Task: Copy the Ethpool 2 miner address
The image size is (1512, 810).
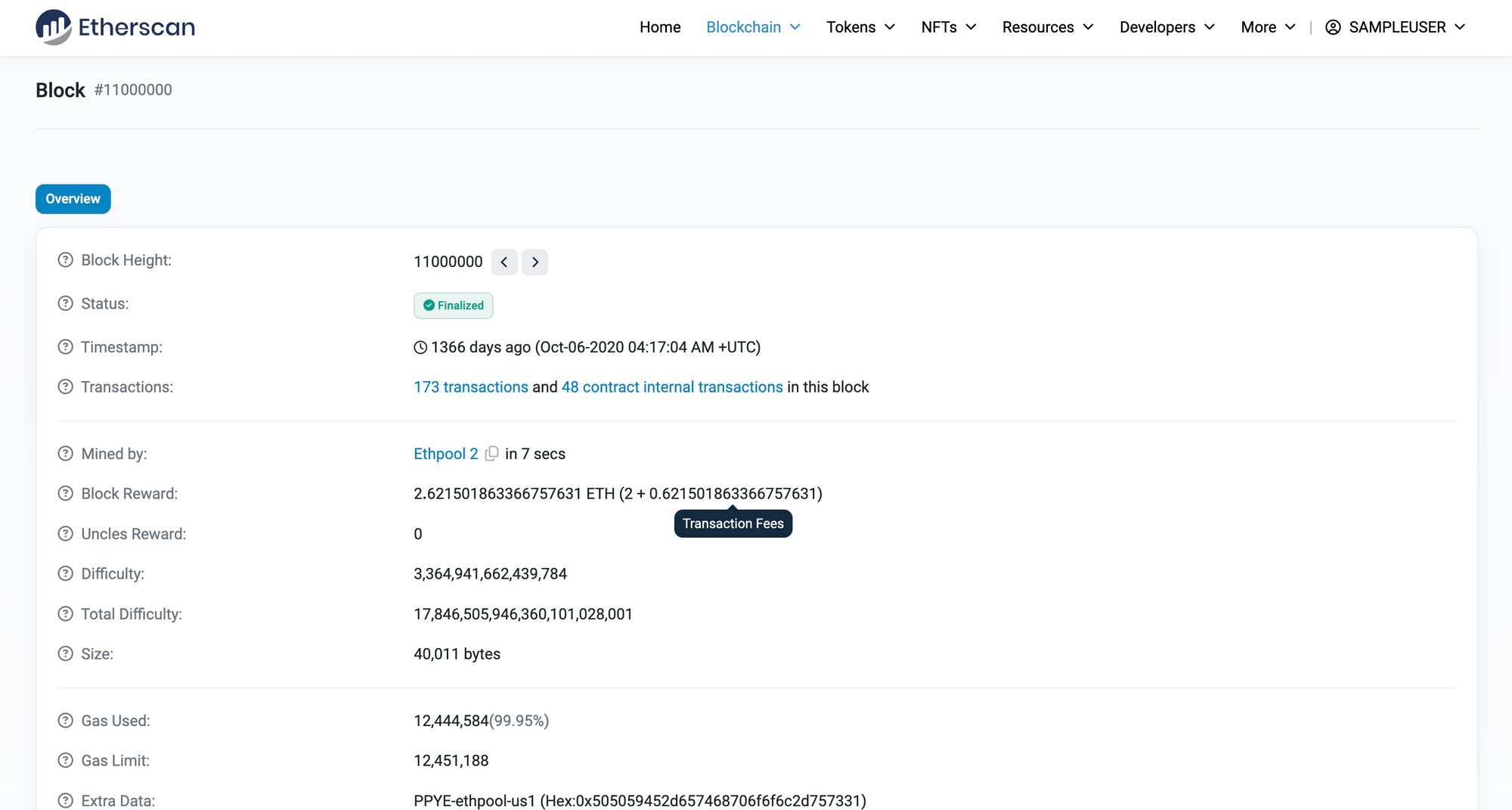Action: [492, 454]
